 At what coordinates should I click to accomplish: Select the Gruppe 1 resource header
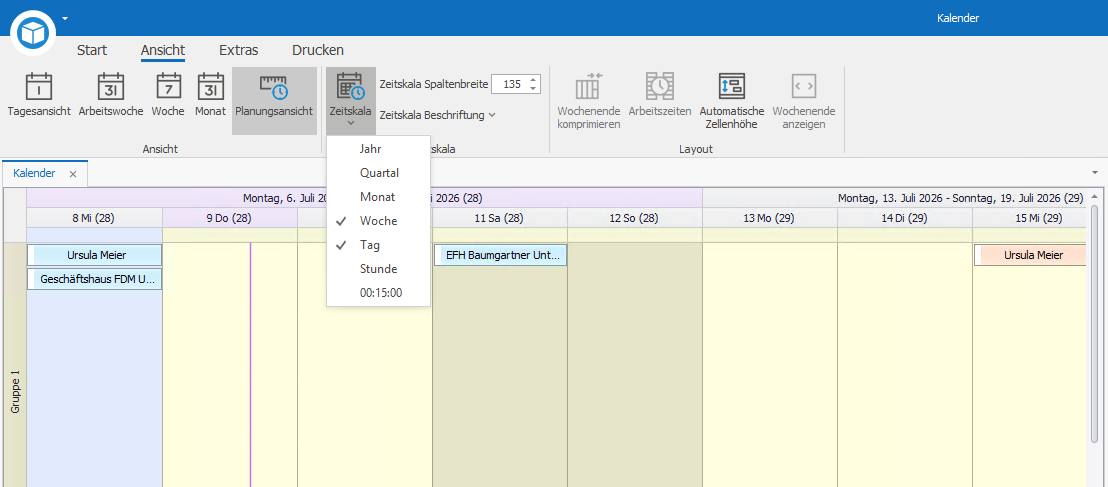point(15,365)
